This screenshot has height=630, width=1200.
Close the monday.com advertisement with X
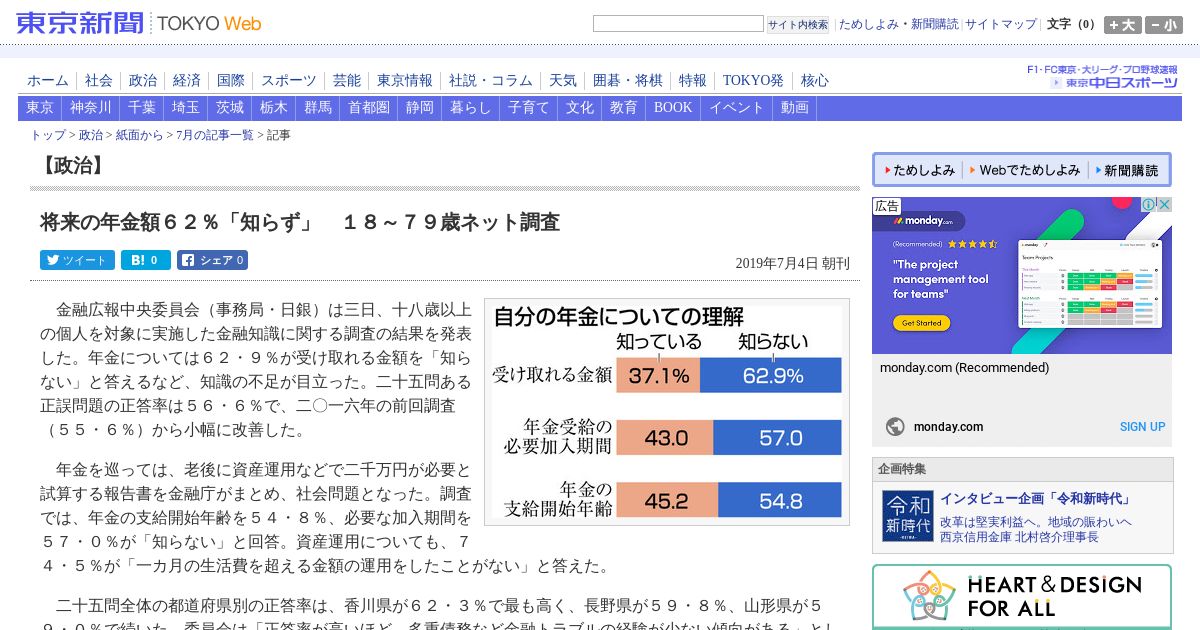pyautogui.click(x=1164, y=205)
